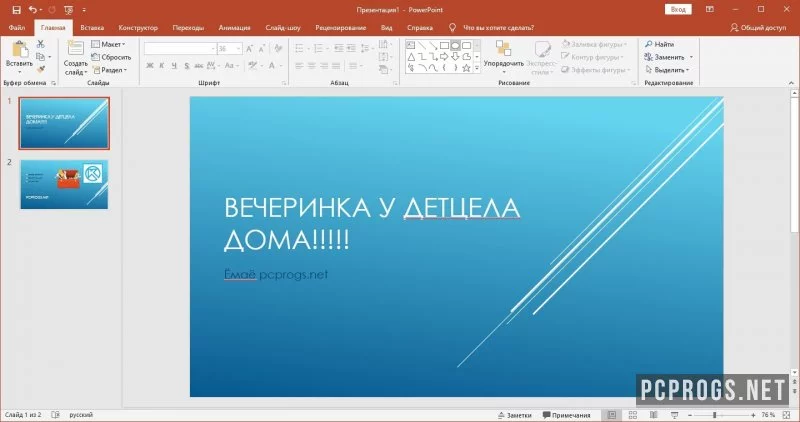Click the Найти find button
The height and width of the screenshot is (422, 800).
[659, 44]
